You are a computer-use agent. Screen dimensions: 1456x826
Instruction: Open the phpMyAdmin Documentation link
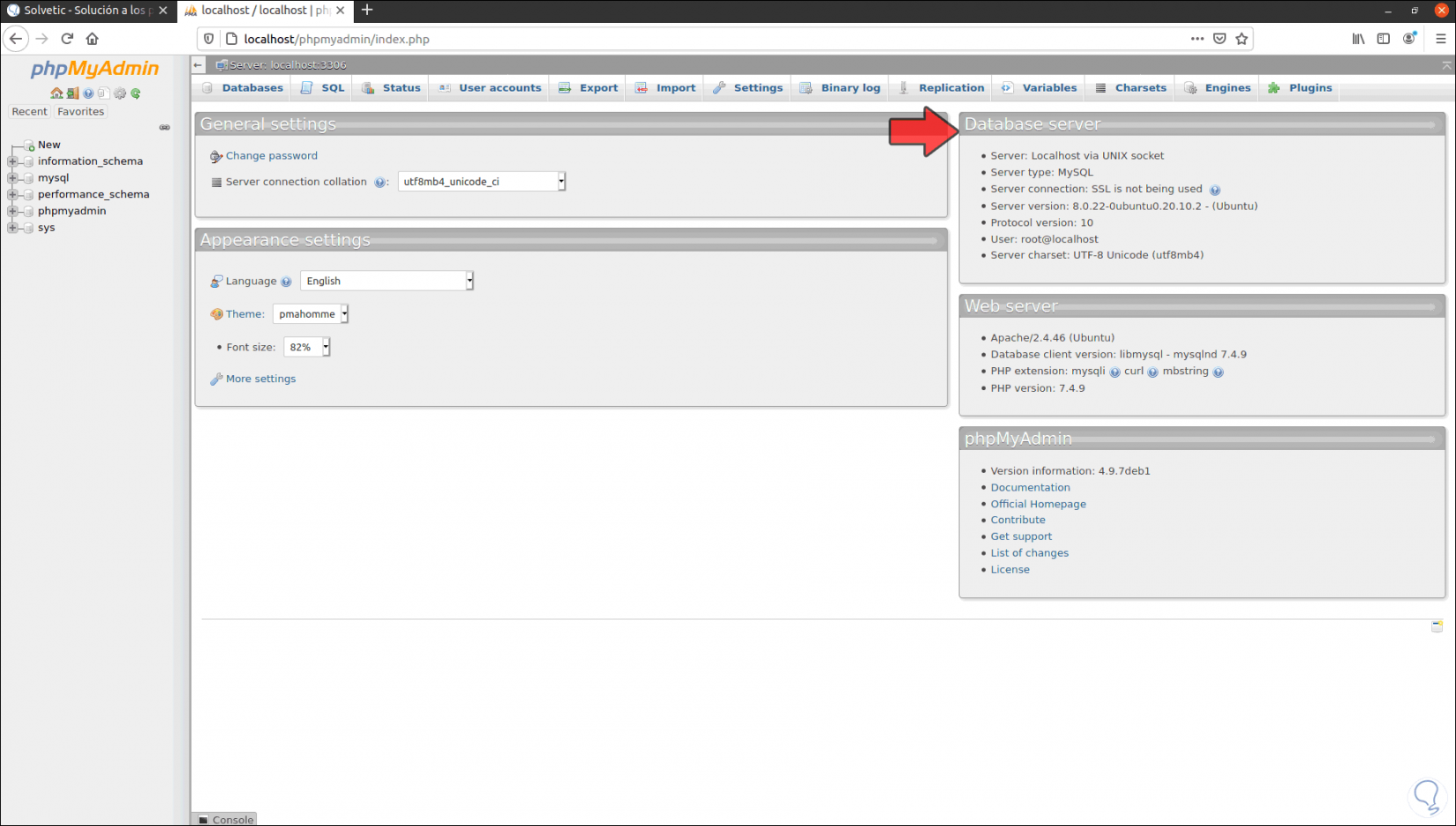pyautogui.click(x=1030, y=488)
